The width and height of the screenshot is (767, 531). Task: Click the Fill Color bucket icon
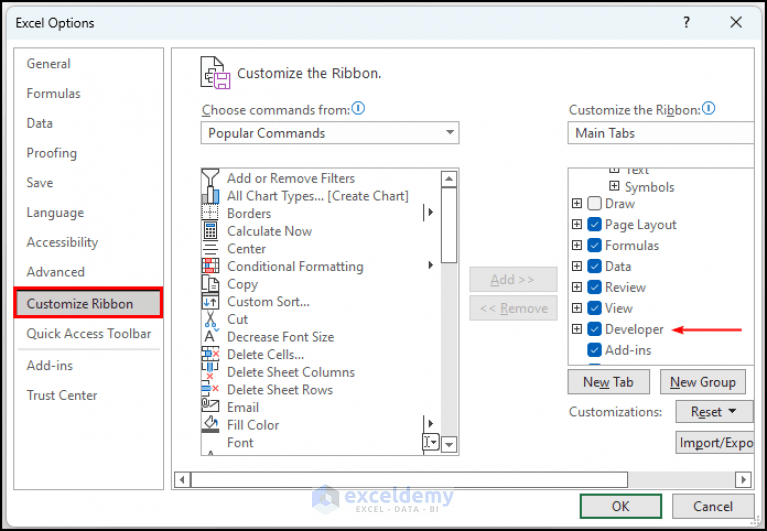[210, 424]
